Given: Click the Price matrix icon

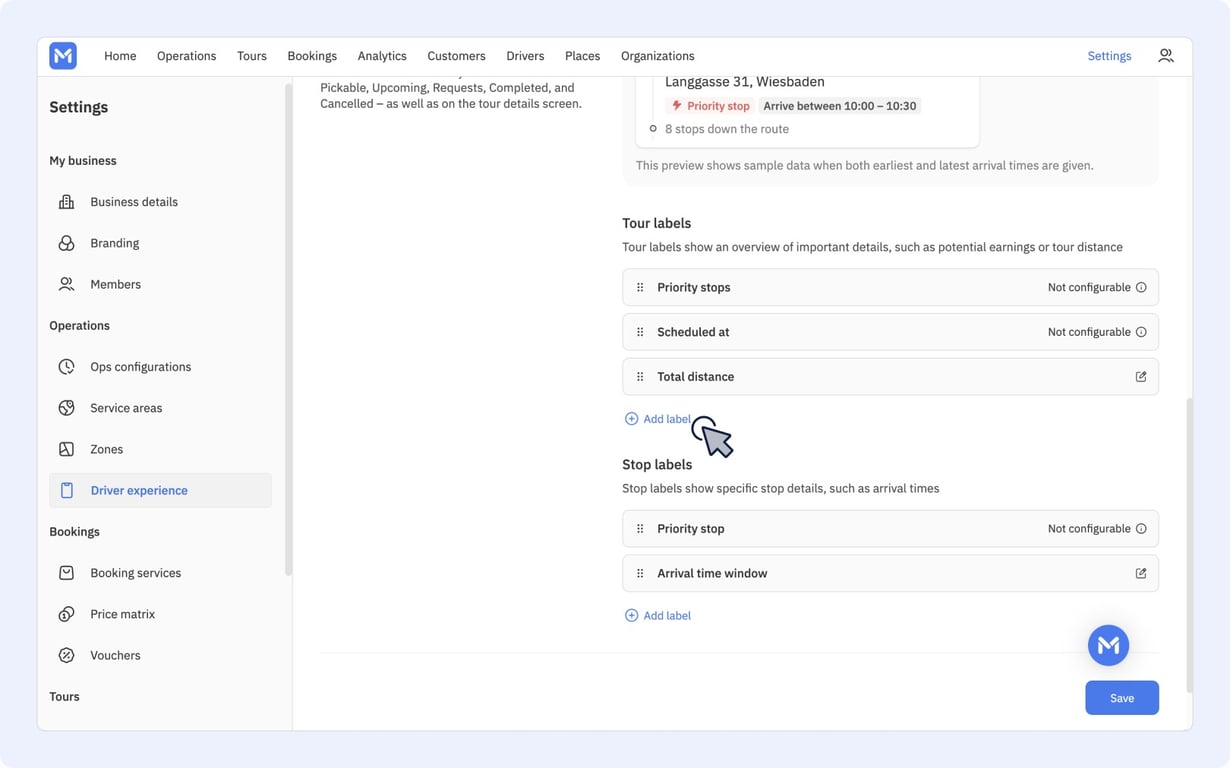Looking at the screenshot, I should pyautogui.click(x=66, y=614).
